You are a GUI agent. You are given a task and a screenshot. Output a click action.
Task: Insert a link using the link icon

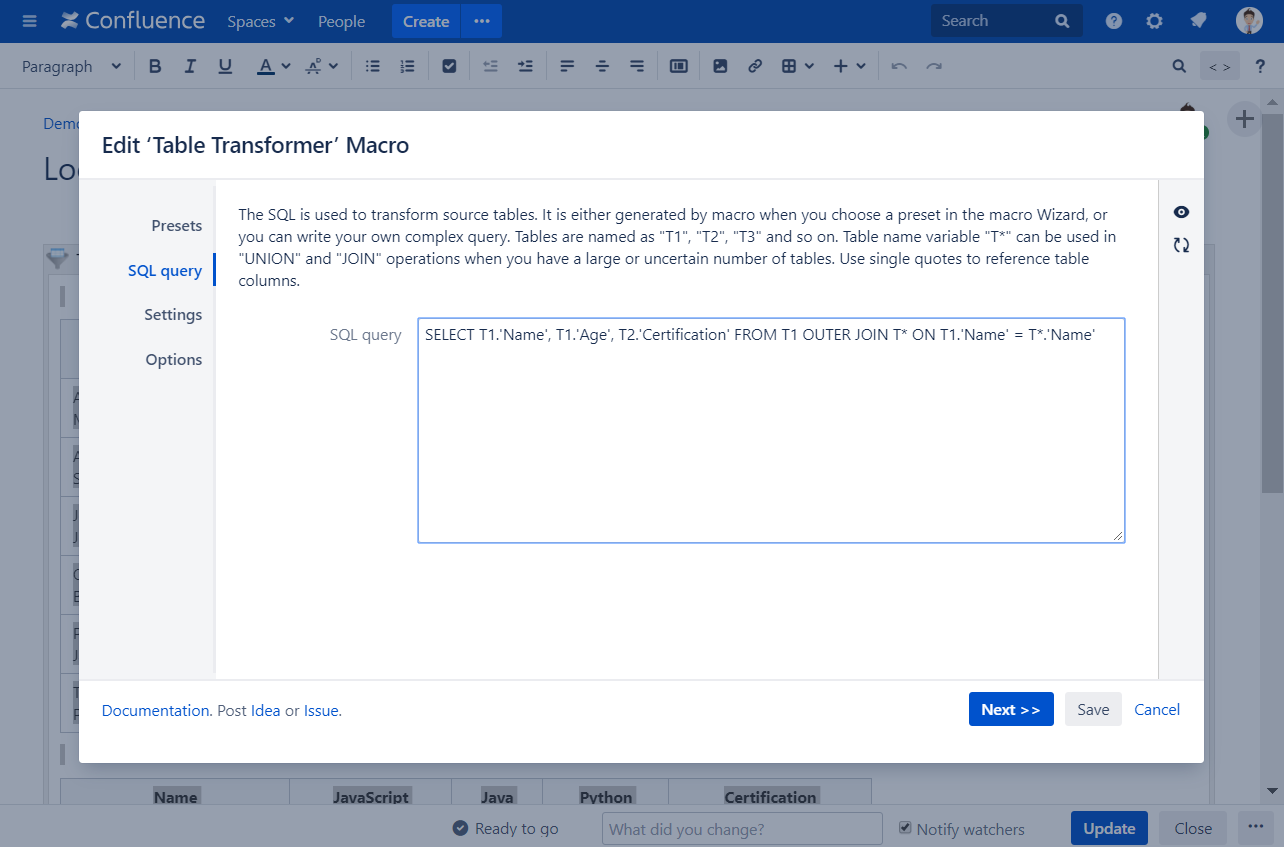point(755,66)
